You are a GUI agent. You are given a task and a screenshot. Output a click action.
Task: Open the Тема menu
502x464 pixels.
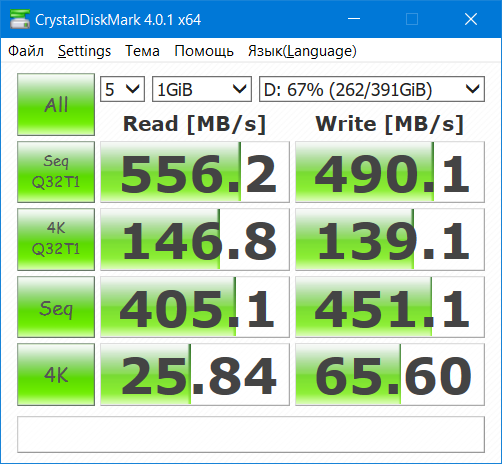click(142, 51)
